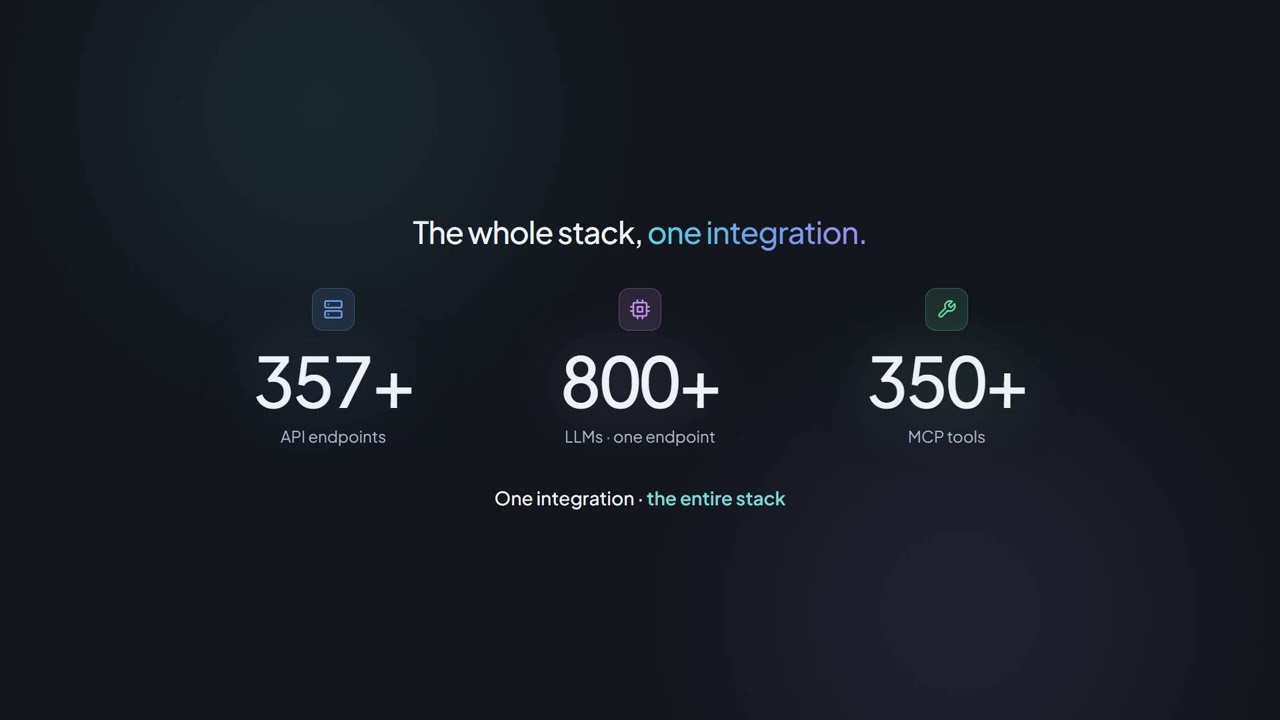
Task: Click the white 'One integration' tagline text
Action: click(564, 498)
